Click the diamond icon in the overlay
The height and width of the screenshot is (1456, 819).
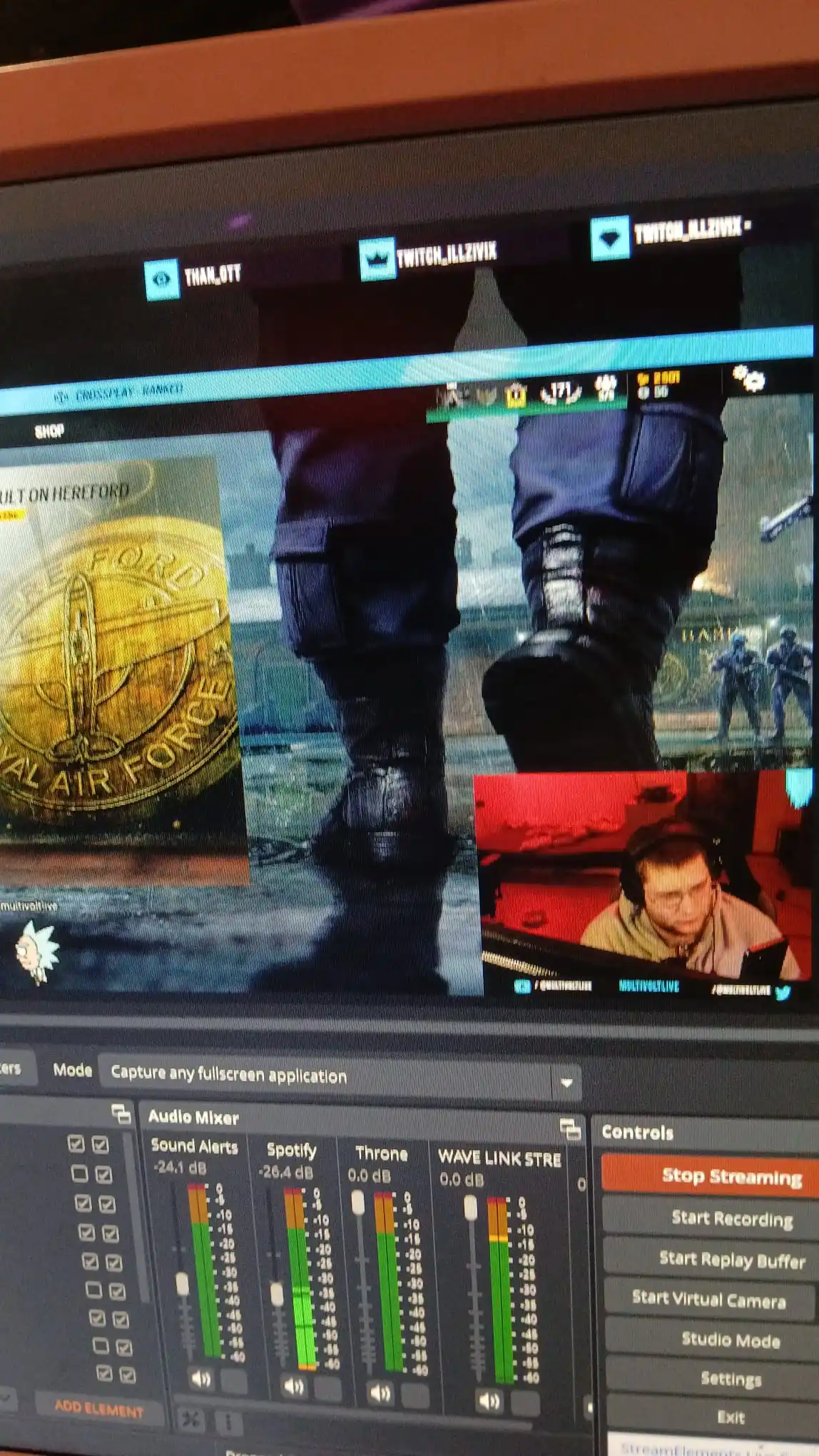pos(611,238)
